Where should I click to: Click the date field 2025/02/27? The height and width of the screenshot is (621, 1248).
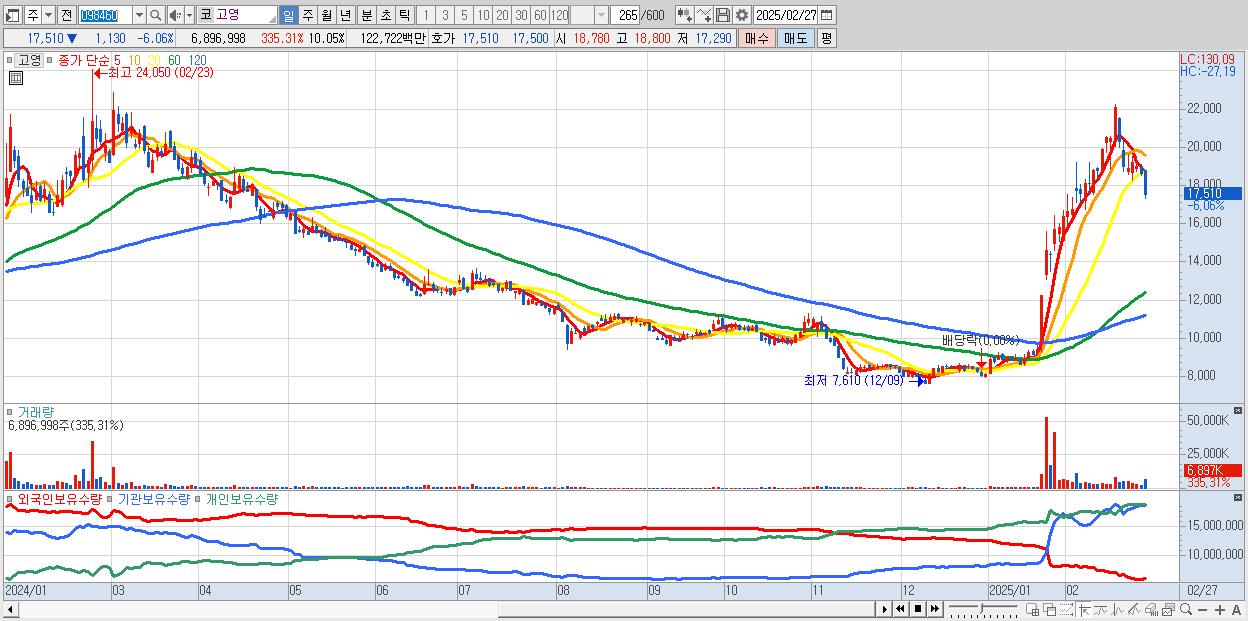(x=786, y=15)
